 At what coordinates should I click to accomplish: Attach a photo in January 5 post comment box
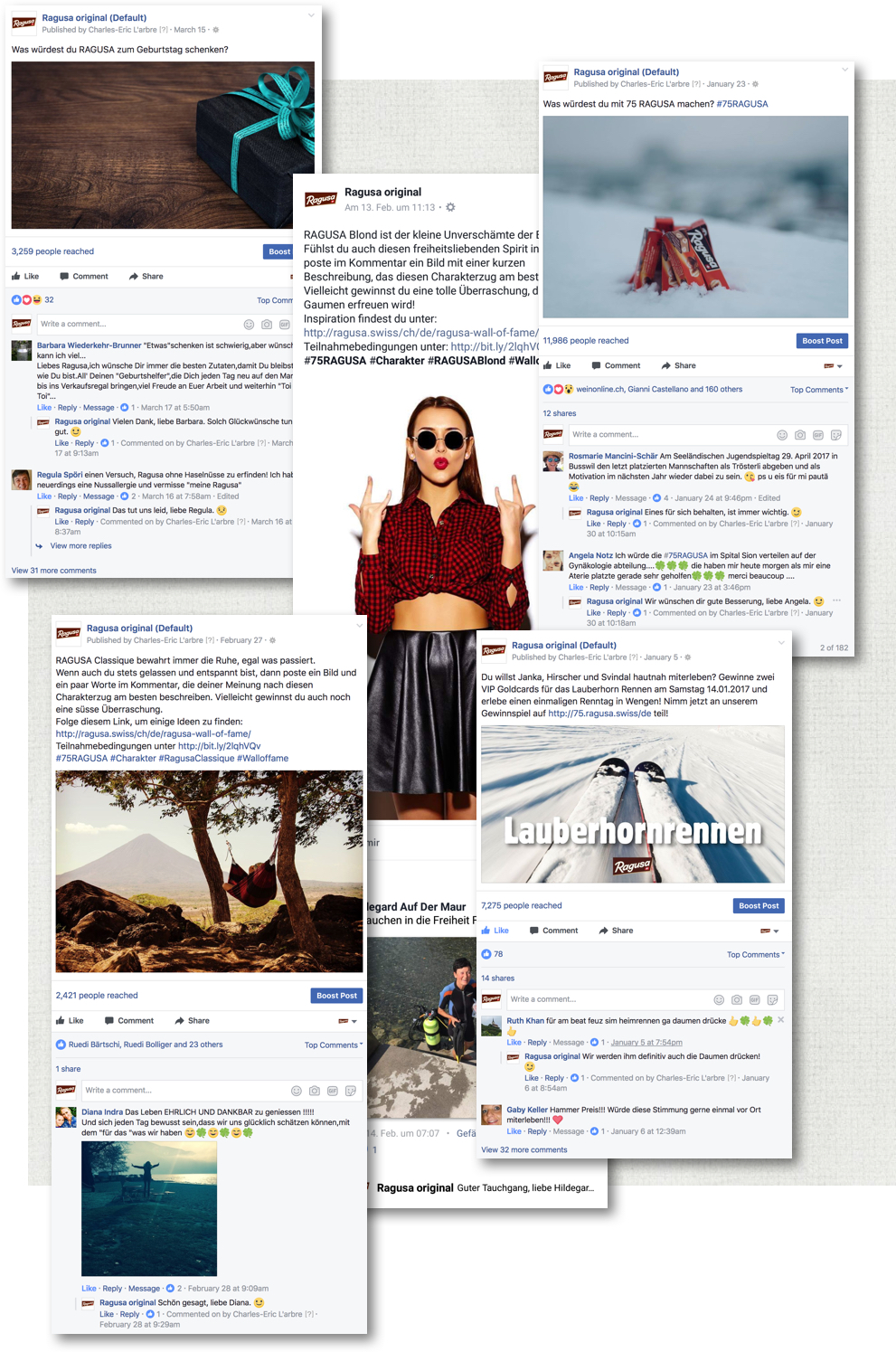(737, 1000)
